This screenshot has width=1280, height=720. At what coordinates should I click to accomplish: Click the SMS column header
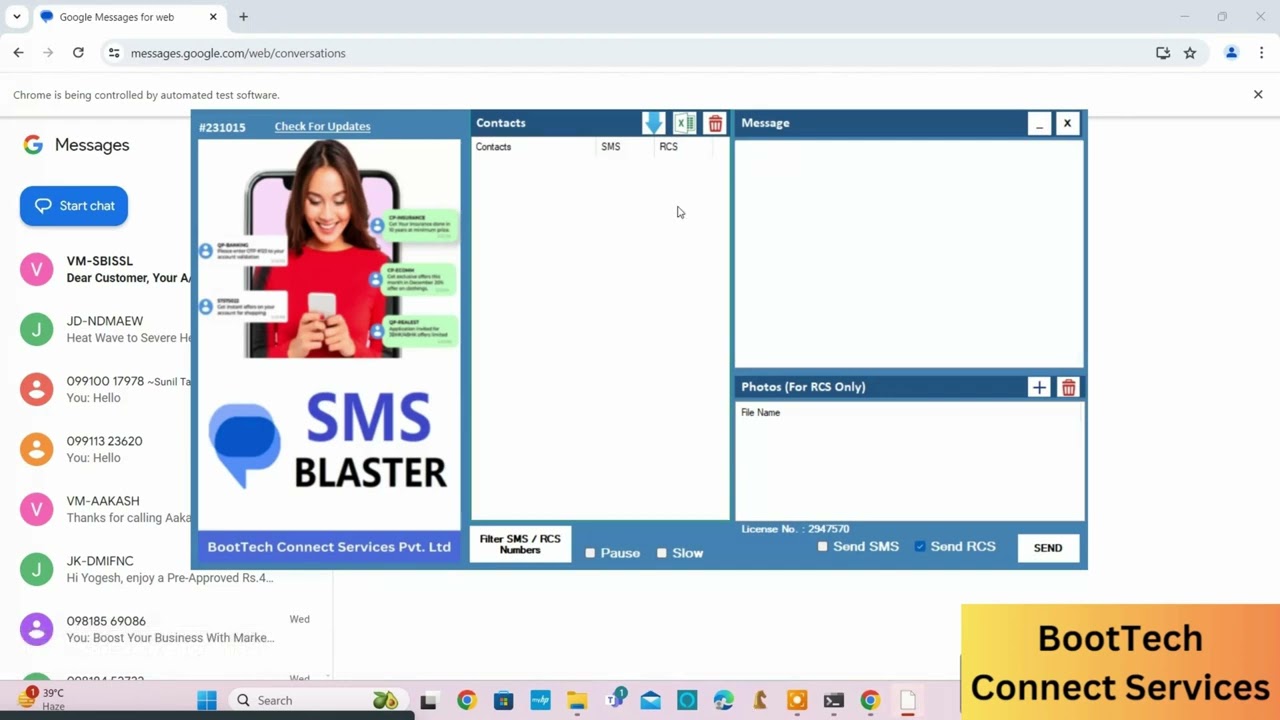pyautogui.click(x=625, y=147)
